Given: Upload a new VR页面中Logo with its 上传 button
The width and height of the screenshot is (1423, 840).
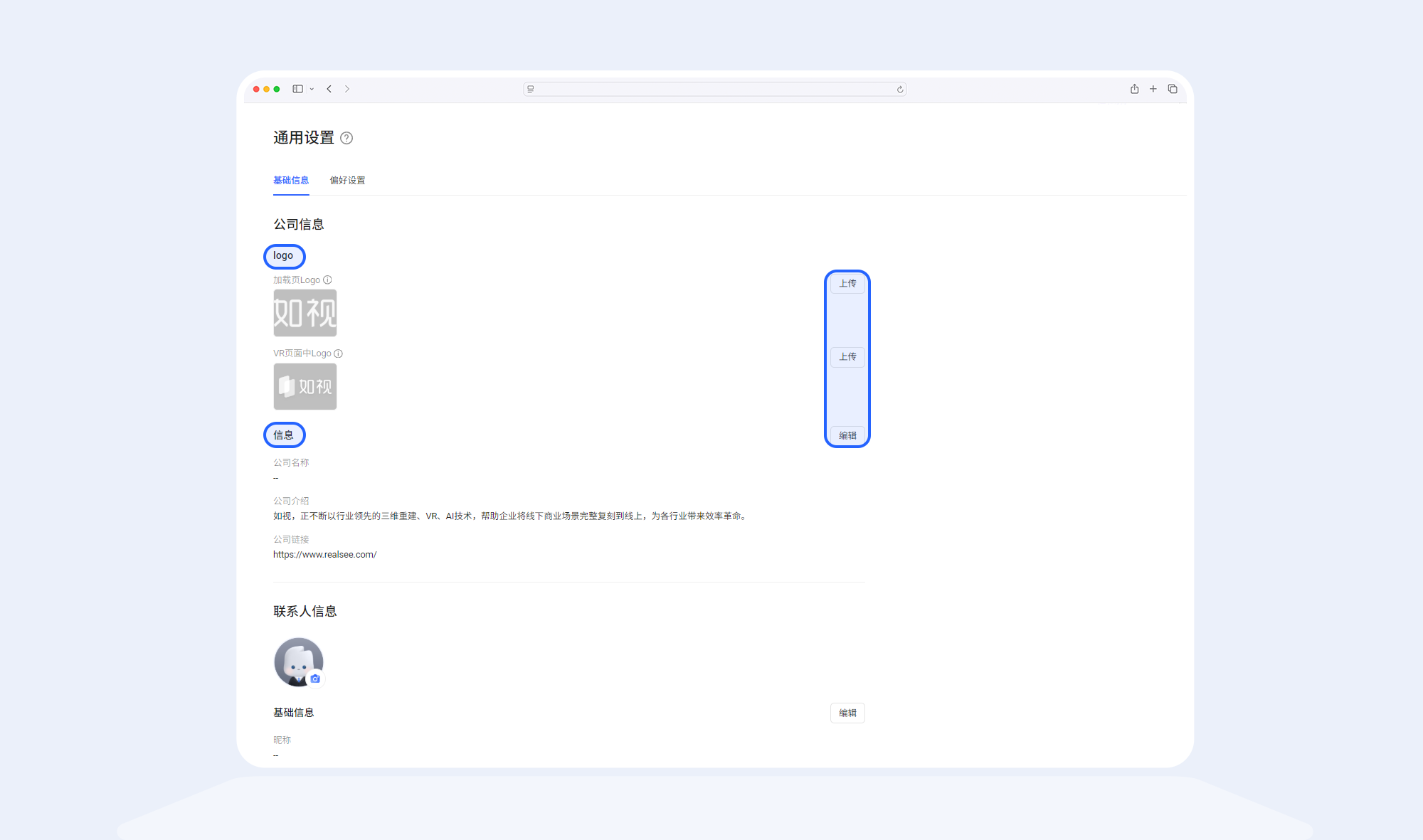Looking at the screenshot, I should pyautogui.click(x=847, y=357).
